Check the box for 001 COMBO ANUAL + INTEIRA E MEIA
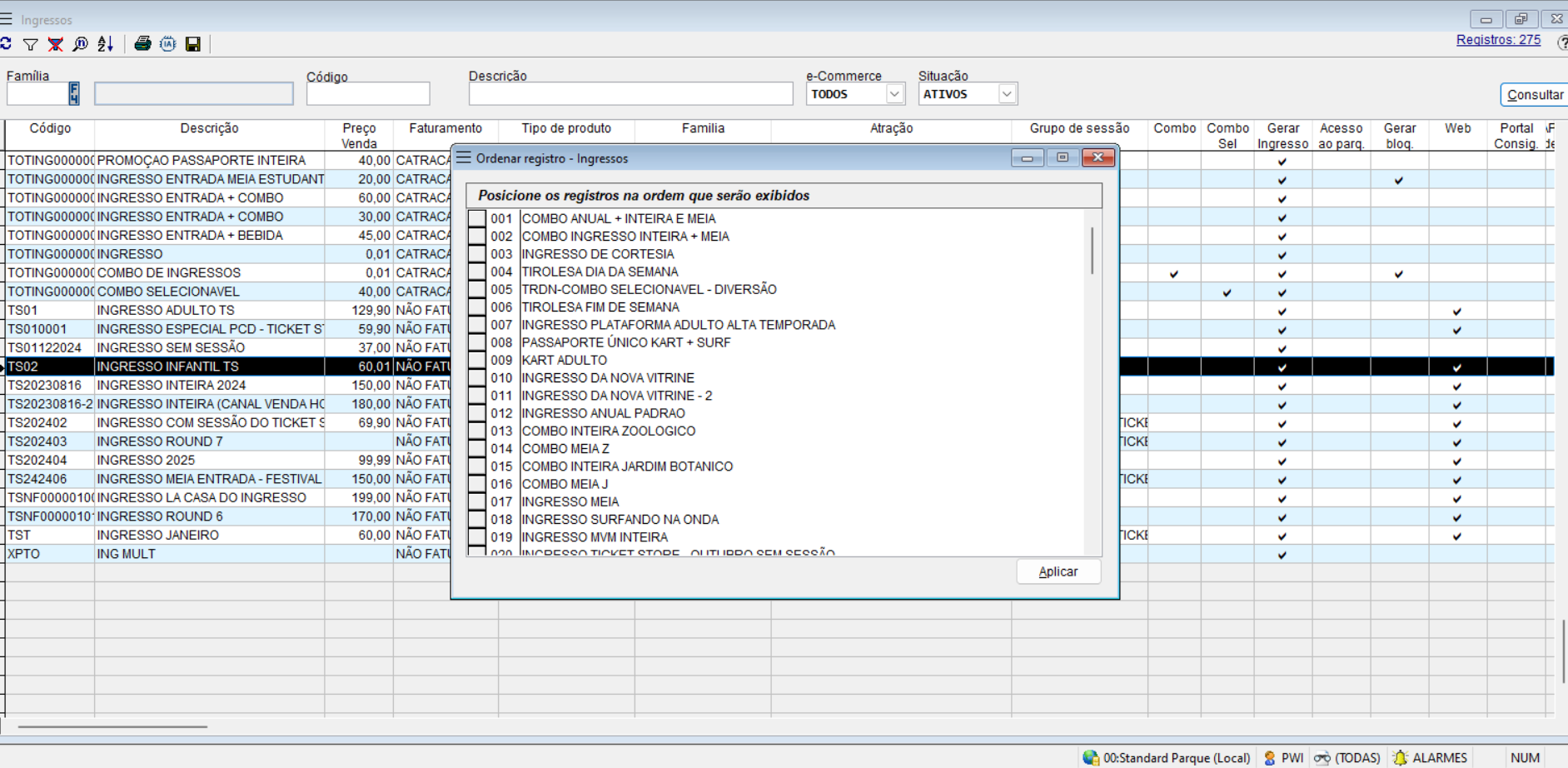The width and height of the screenshot is (1568, 768). (477, 219)
